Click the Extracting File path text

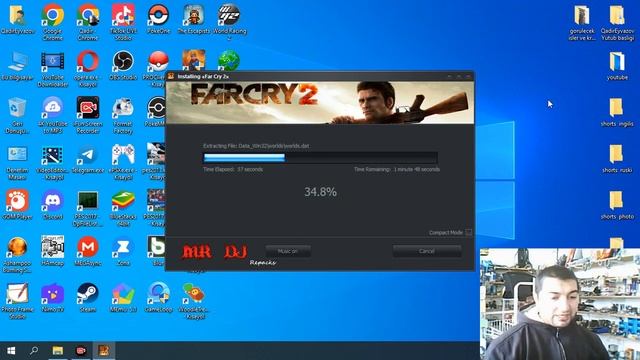(x=256, y=146)
